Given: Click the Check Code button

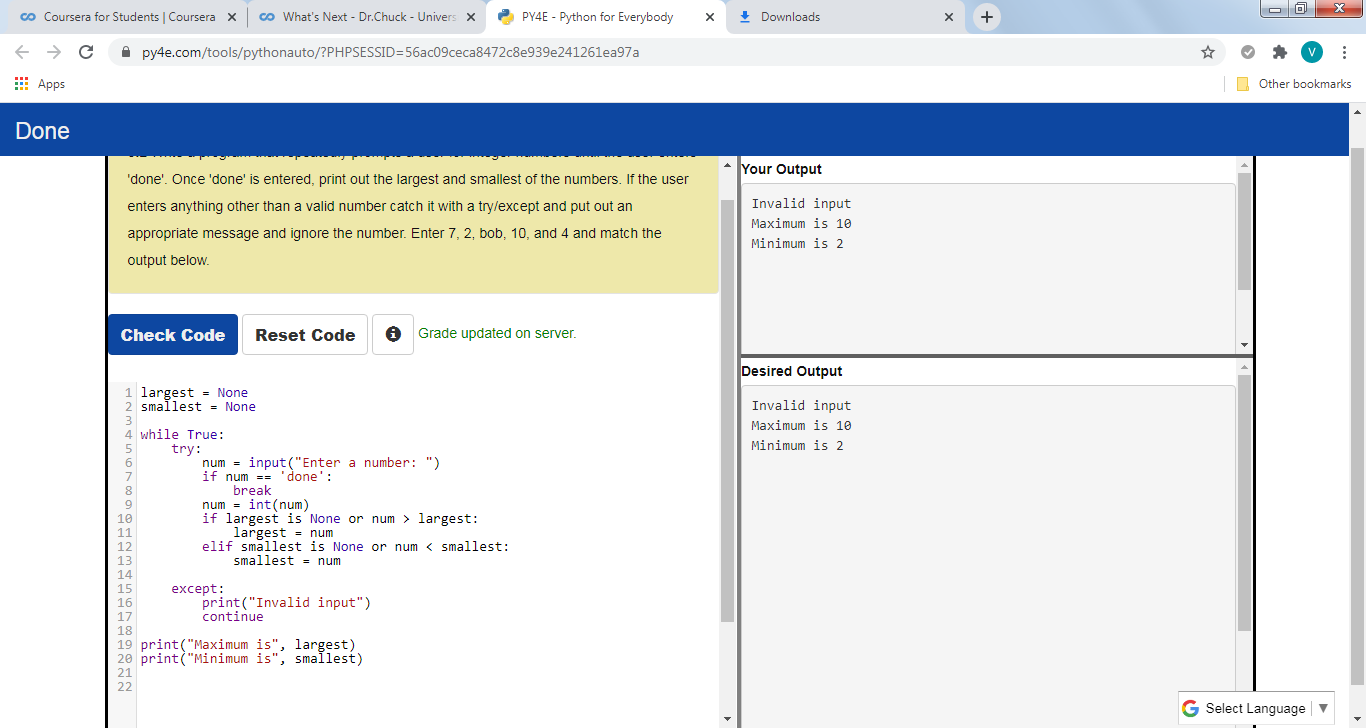Looking at the screenshot, I should click(x=173, y=334).
